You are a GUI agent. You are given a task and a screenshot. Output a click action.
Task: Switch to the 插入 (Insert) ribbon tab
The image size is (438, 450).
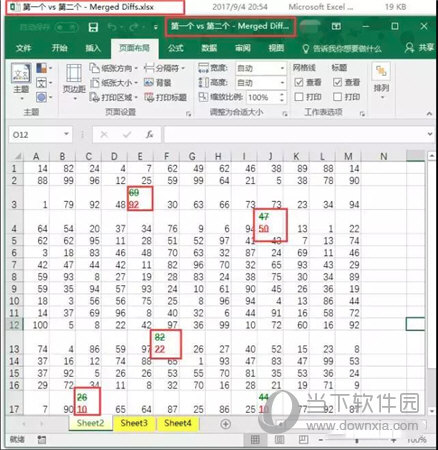pos(93,49)
